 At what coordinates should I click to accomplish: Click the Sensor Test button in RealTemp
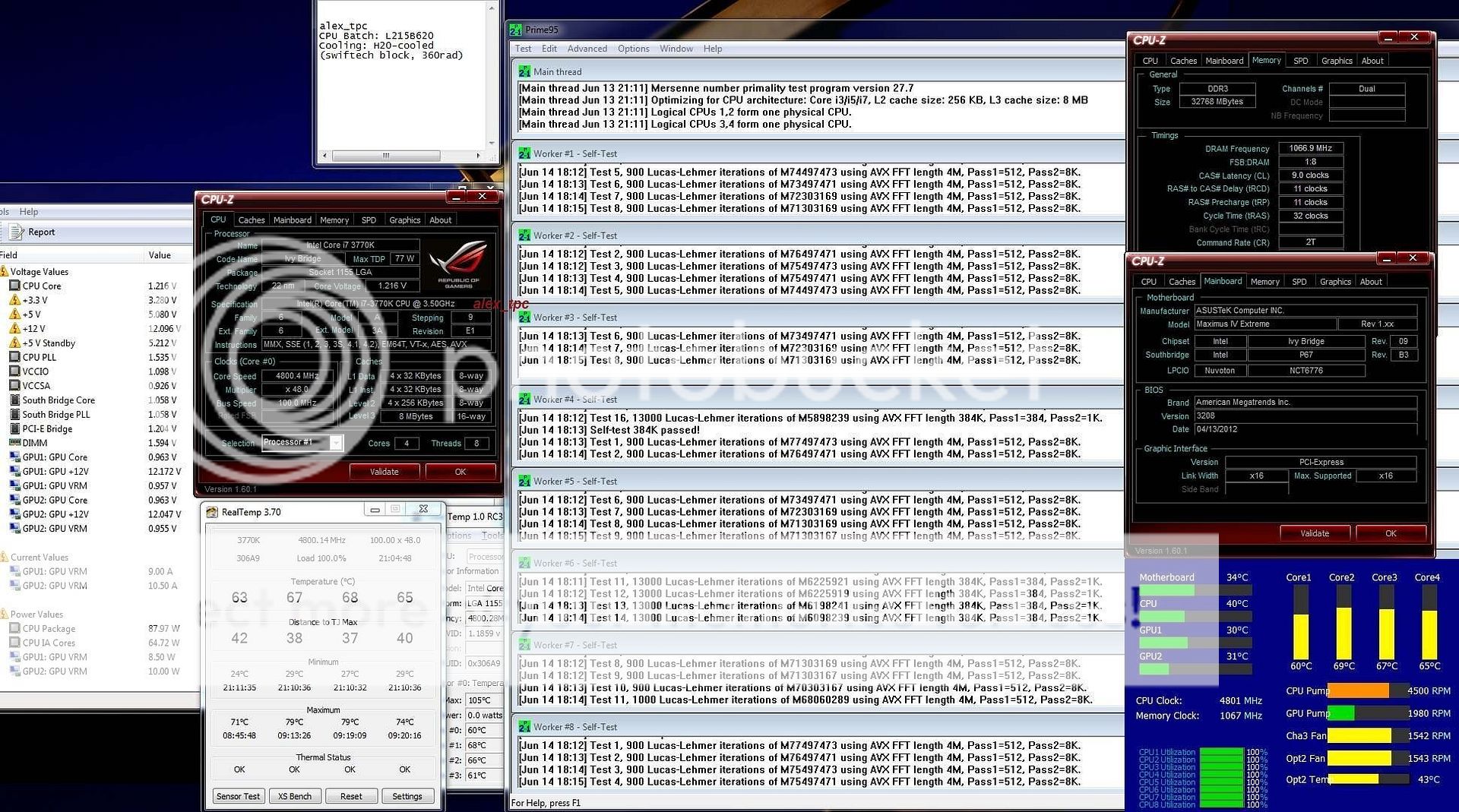pyautogui.click(x=238, y=796)
